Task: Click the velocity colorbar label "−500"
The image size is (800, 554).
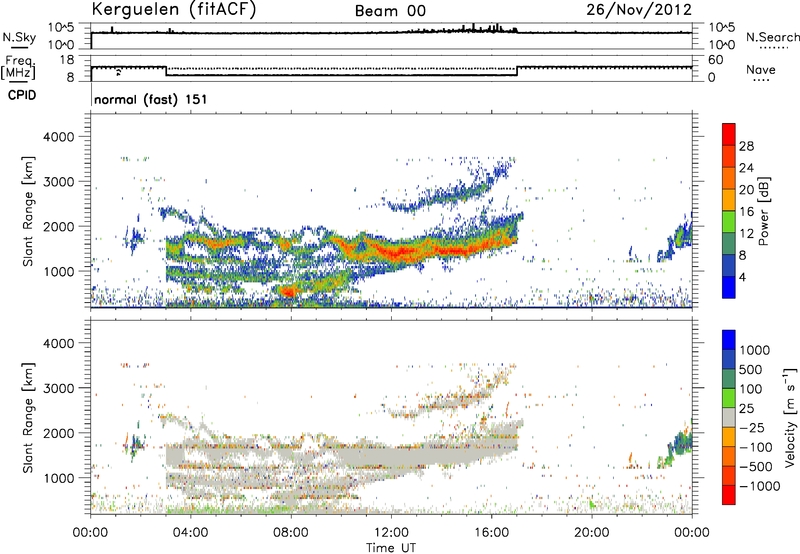Action: (756, 466)
